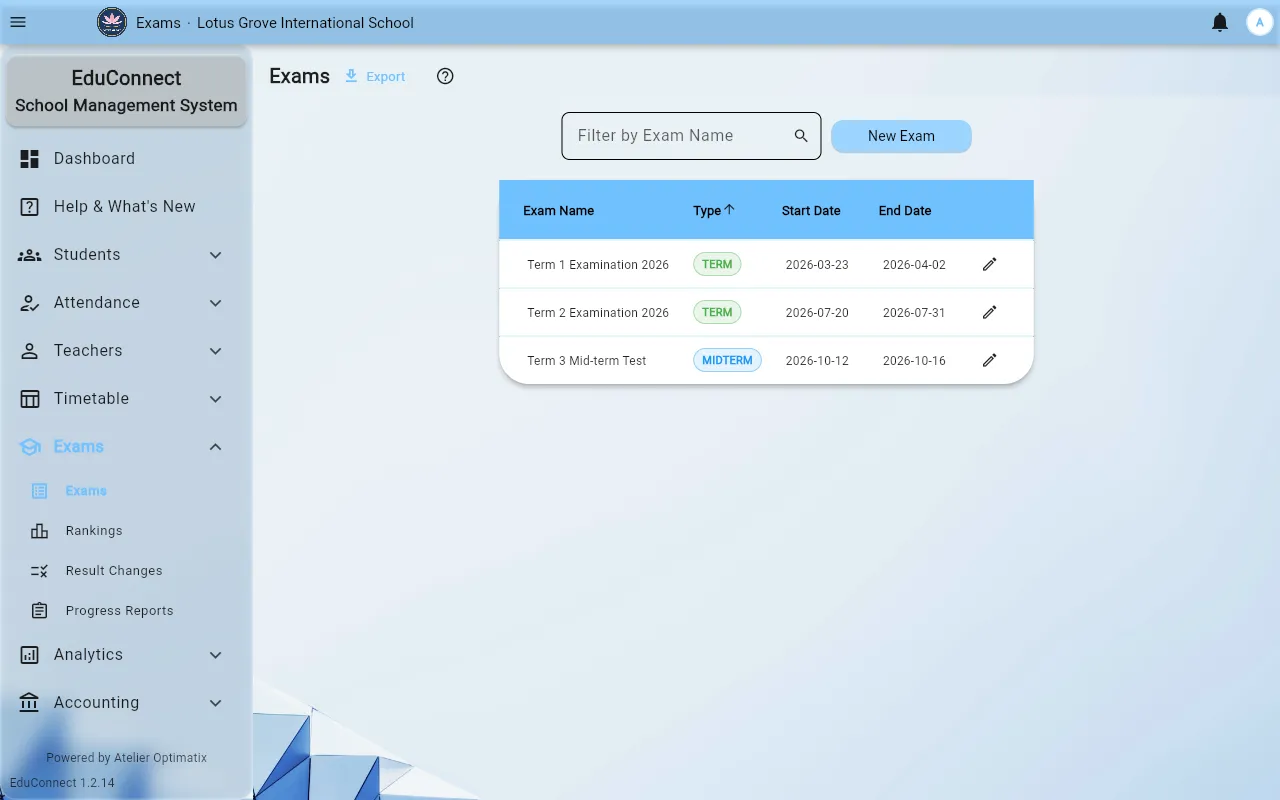1280x800 pixels.
Task: Open the user avatar menu
Action: (1259, 22)
